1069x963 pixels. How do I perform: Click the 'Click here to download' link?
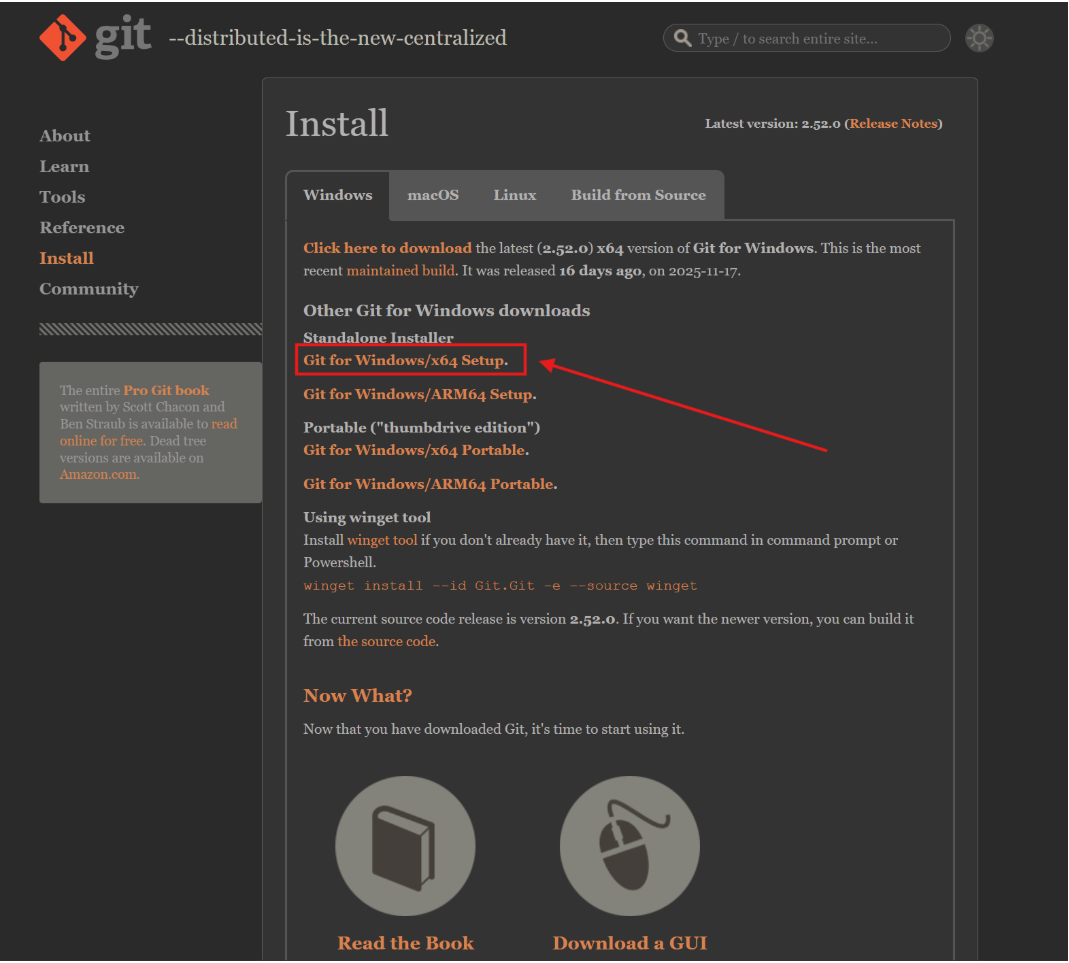point(387,248)
